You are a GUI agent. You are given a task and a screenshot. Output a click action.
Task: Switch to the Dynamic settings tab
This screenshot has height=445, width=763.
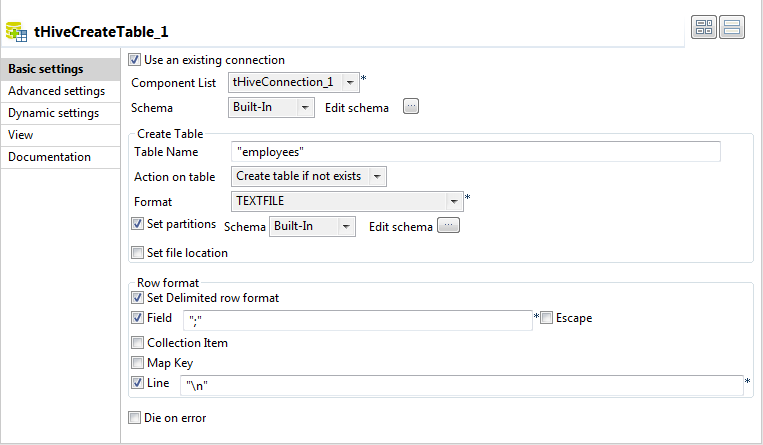53,113
